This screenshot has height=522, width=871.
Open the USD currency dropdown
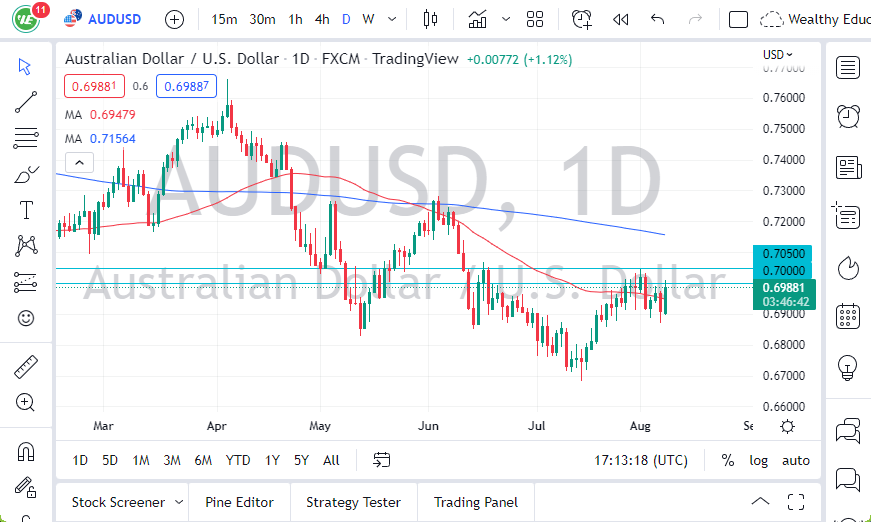click(778, 55)
